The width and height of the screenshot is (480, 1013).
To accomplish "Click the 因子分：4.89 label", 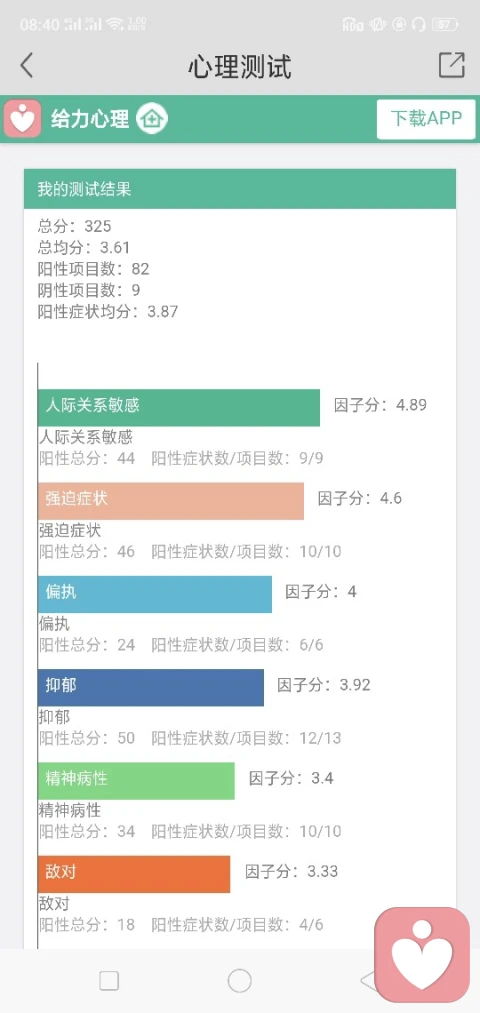I will tap(381, 406).
